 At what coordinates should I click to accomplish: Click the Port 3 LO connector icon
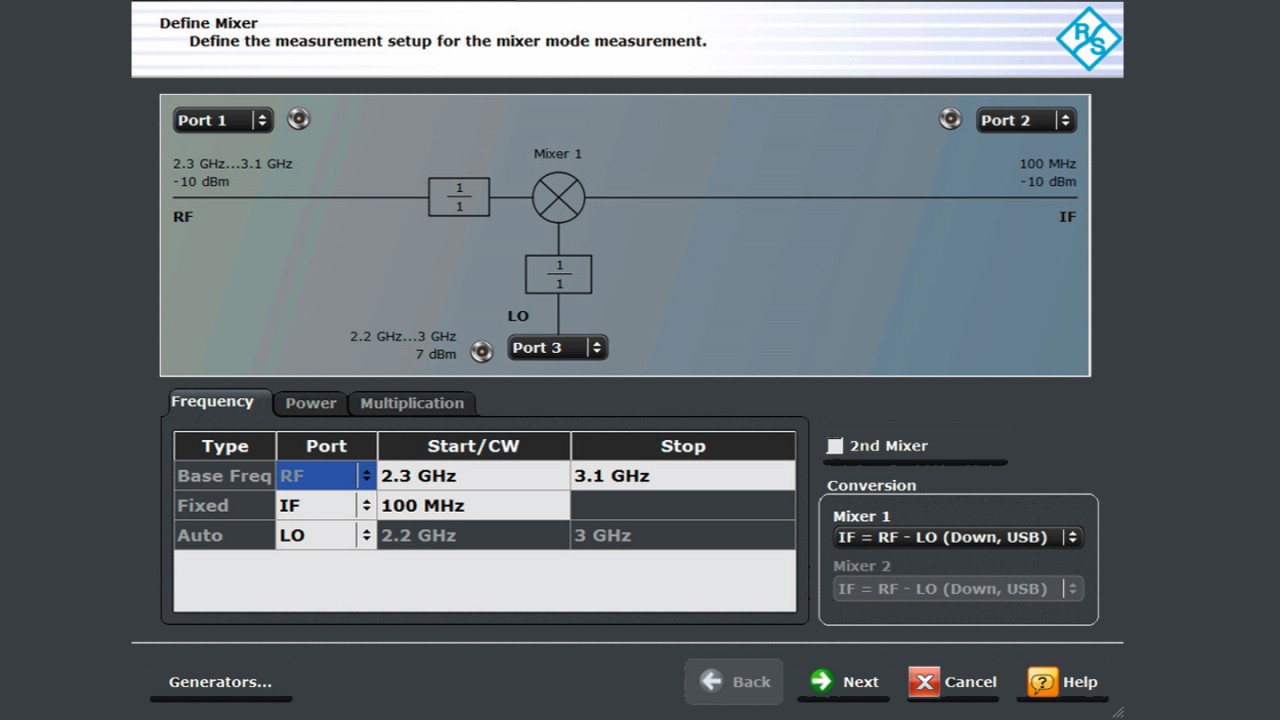click(x=482, y=351)
